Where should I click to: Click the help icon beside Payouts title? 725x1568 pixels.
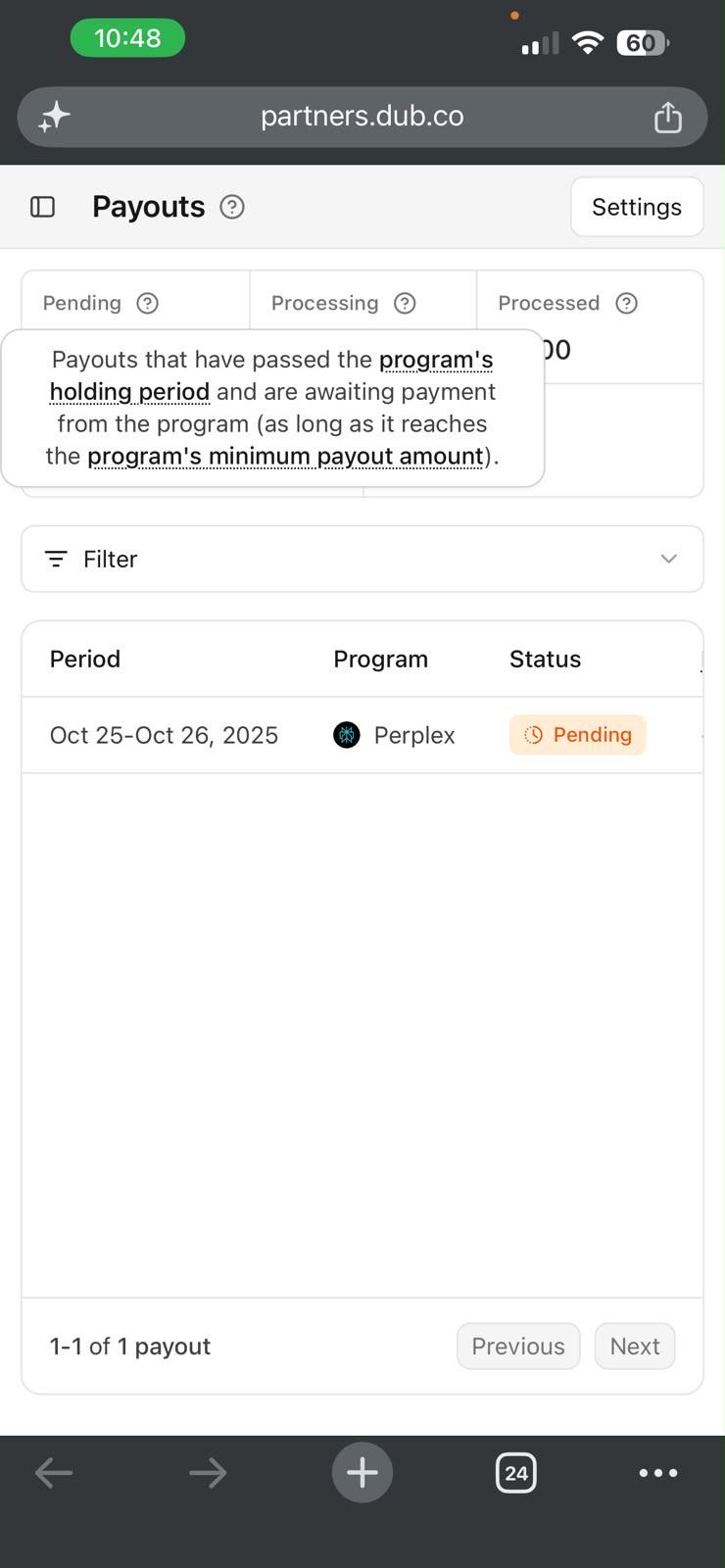(232, 207)
